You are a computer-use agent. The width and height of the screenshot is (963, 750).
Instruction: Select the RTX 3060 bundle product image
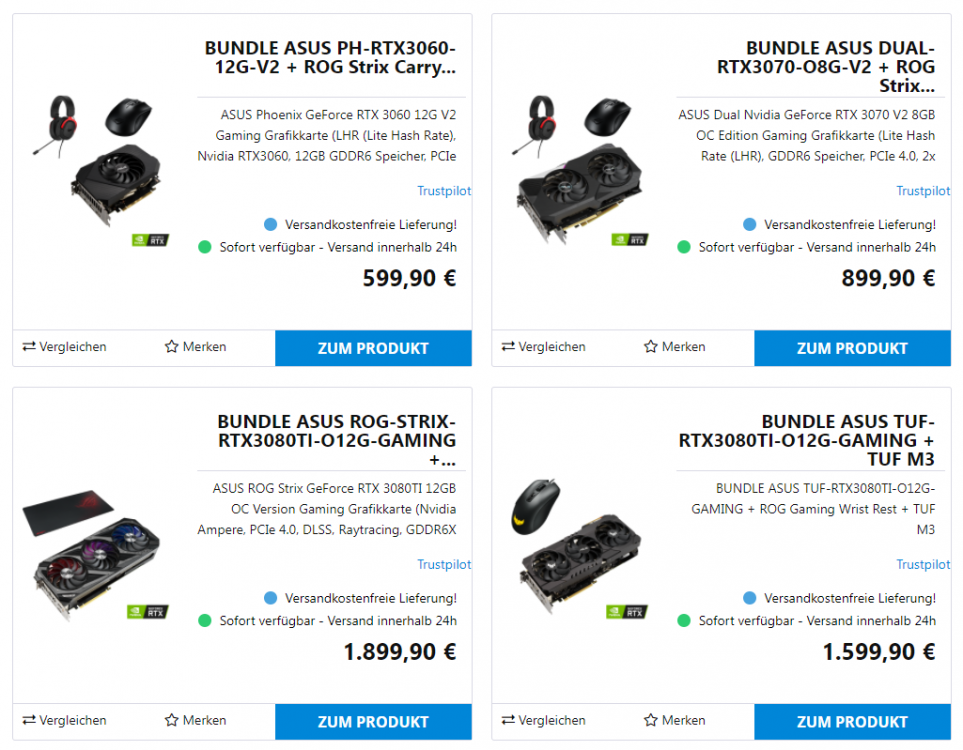point(102,165)
